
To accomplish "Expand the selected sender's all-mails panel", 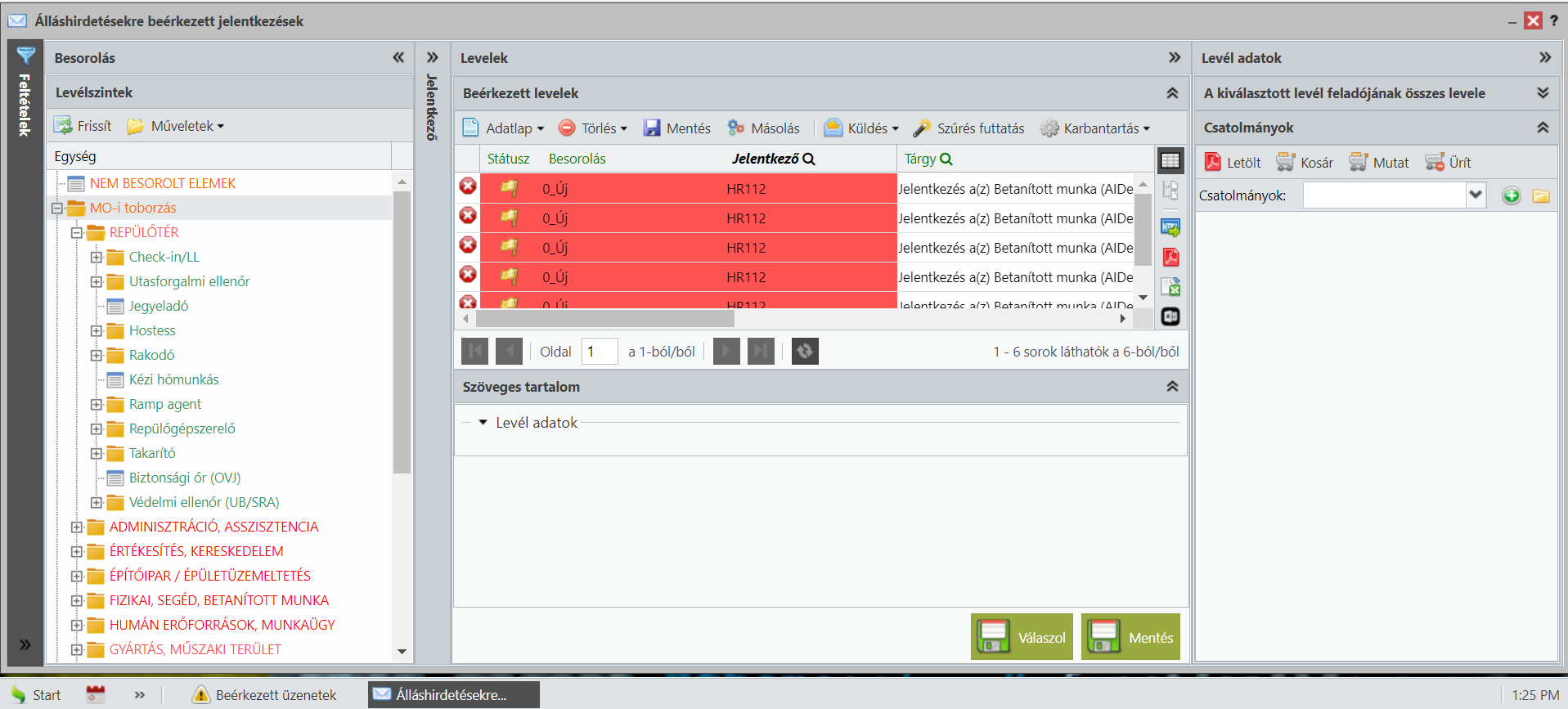I will pos(1543,93).
